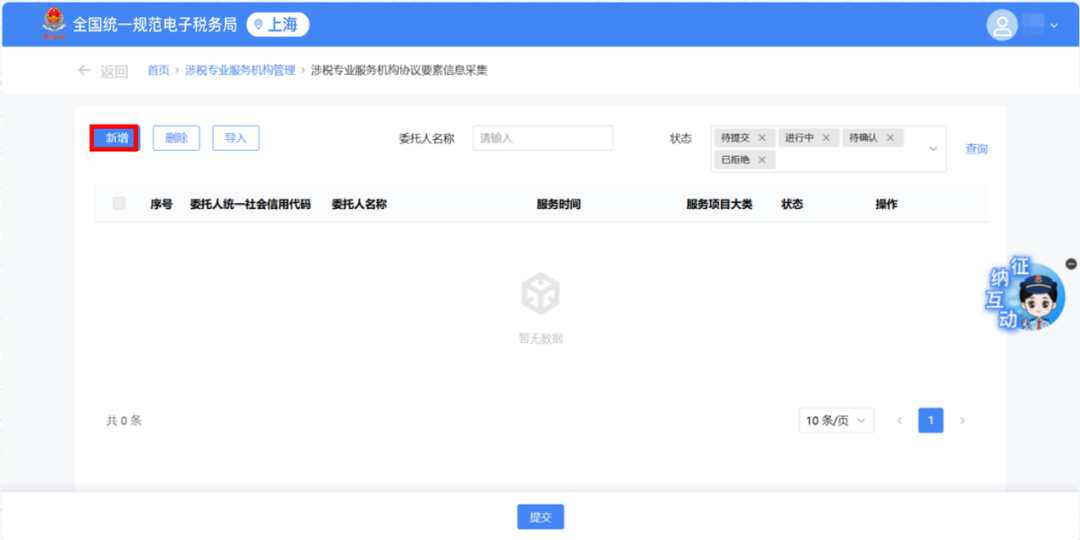
Task: Expand the 状态 multi-select dropdown
Action: [x=934, y=149]
